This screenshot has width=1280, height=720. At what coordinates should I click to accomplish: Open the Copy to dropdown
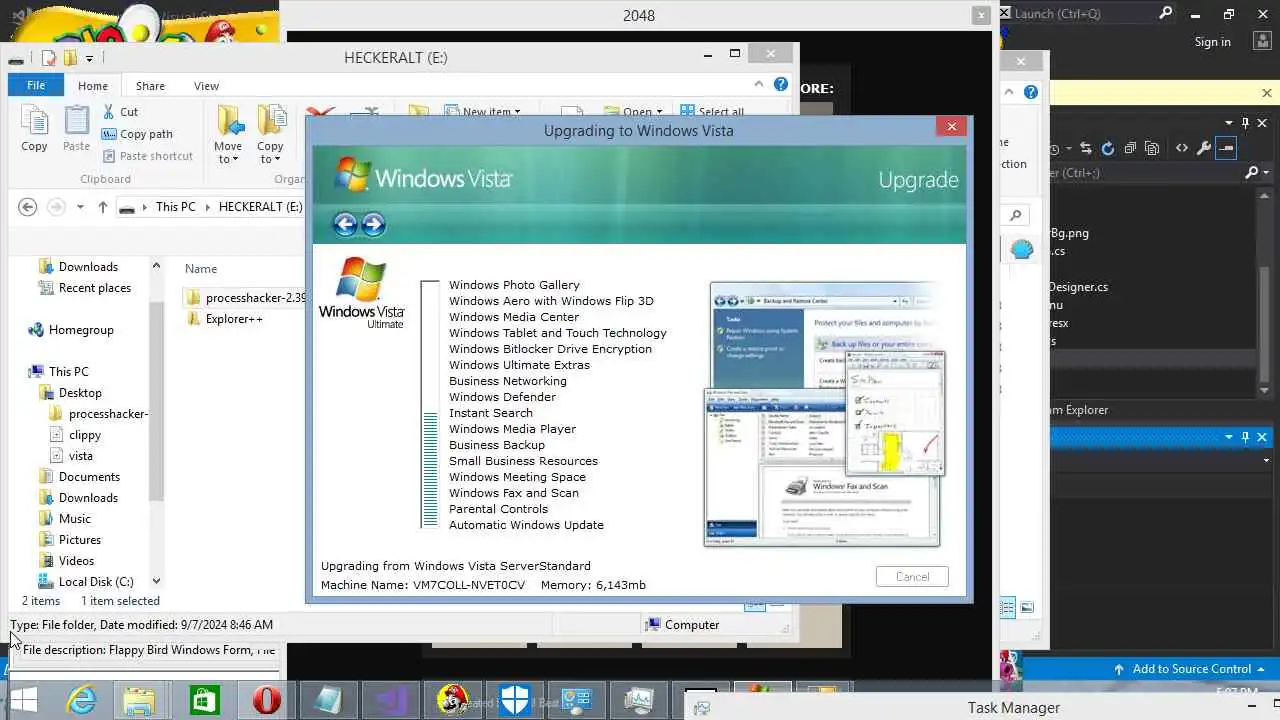coord(270,135)
